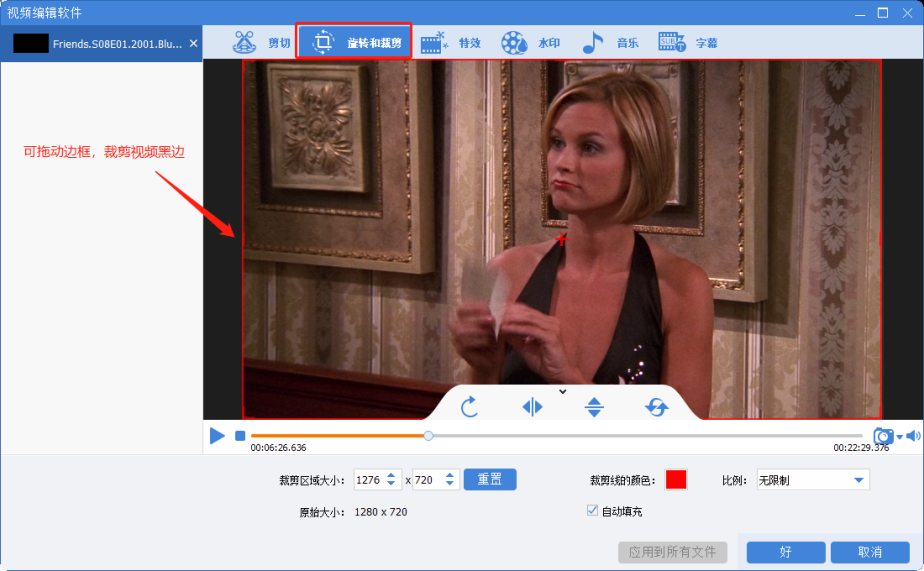The width and height of the screenshot is (924, 571).
Task: Decrease crop width with down arrow
Action: 391,484
